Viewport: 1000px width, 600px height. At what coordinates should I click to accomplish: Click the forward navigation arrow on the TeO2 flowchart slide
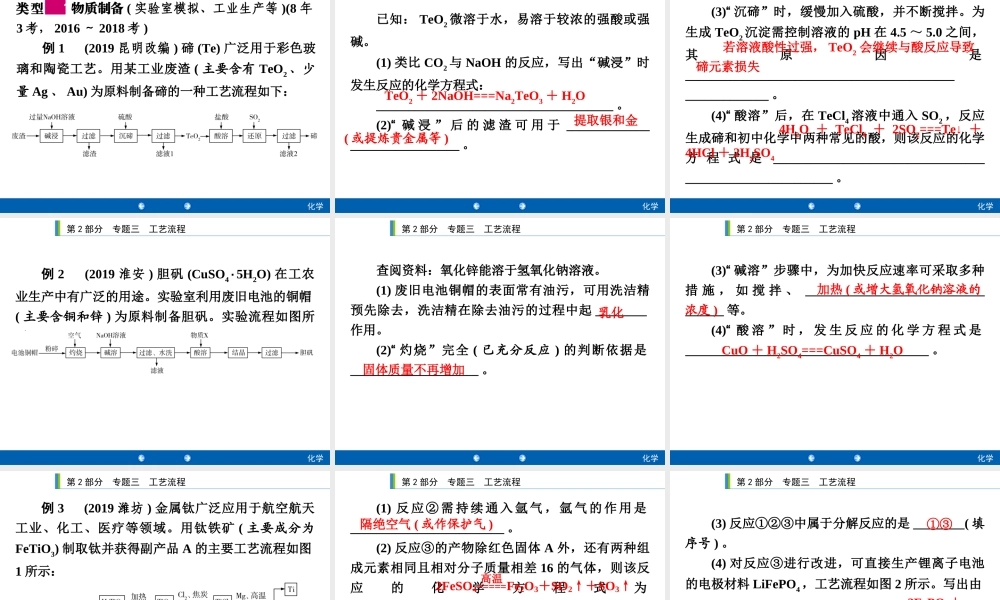[x=189, y=205]
